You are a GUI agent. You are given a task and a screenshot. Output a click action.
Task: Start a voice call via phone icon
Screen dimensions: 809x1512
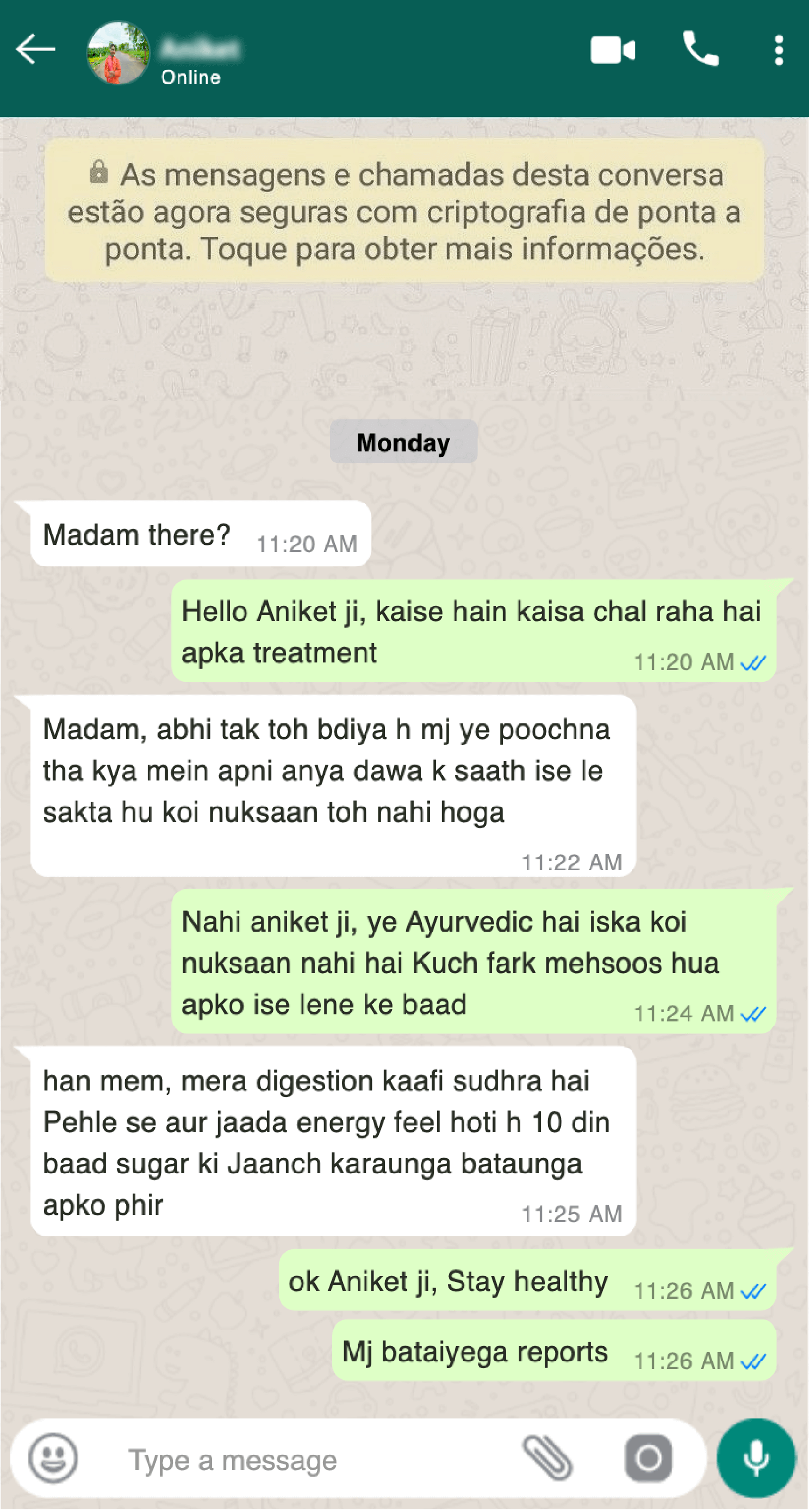coord(700,49)
